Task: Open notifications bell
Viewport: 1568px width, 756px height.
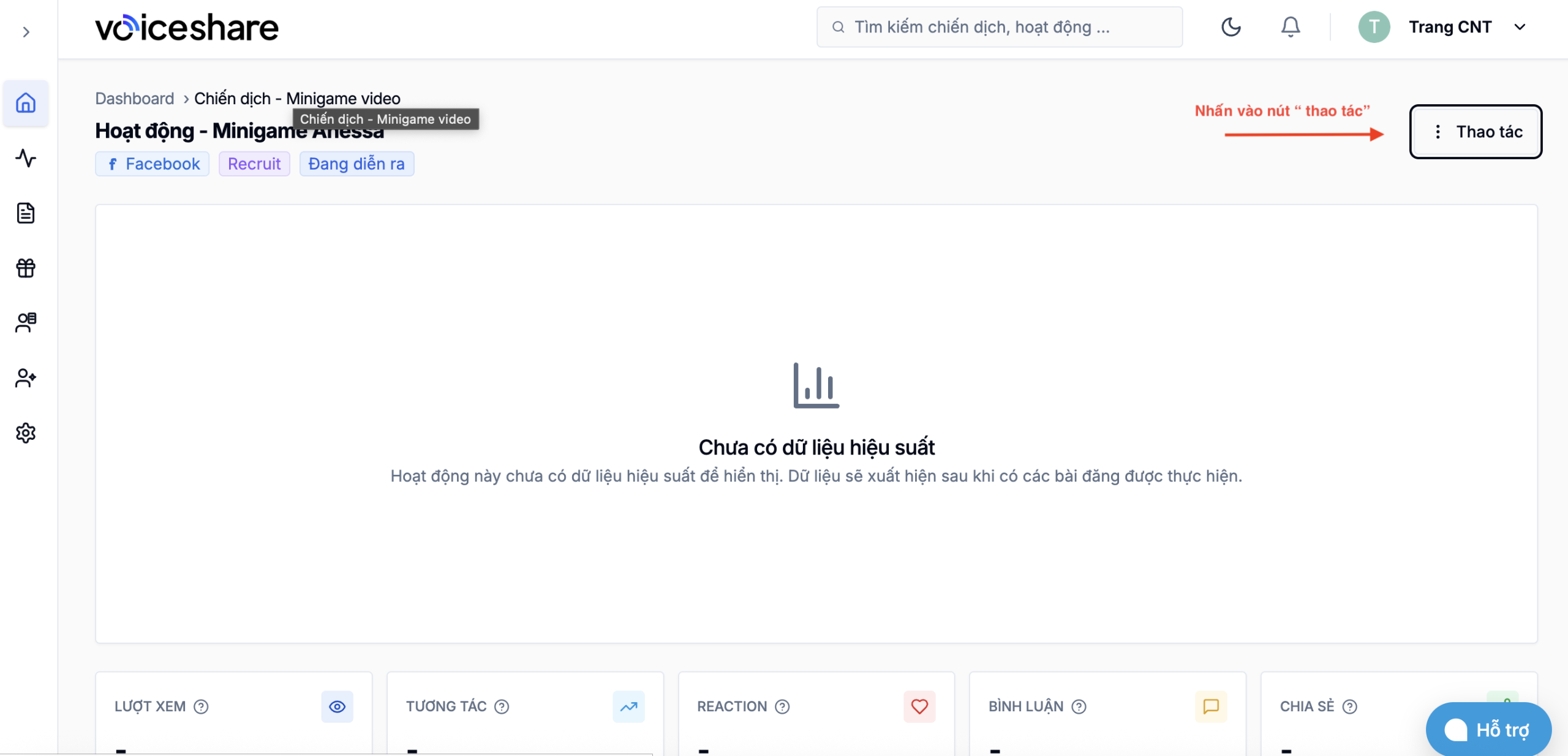Action: (1291, 27)
